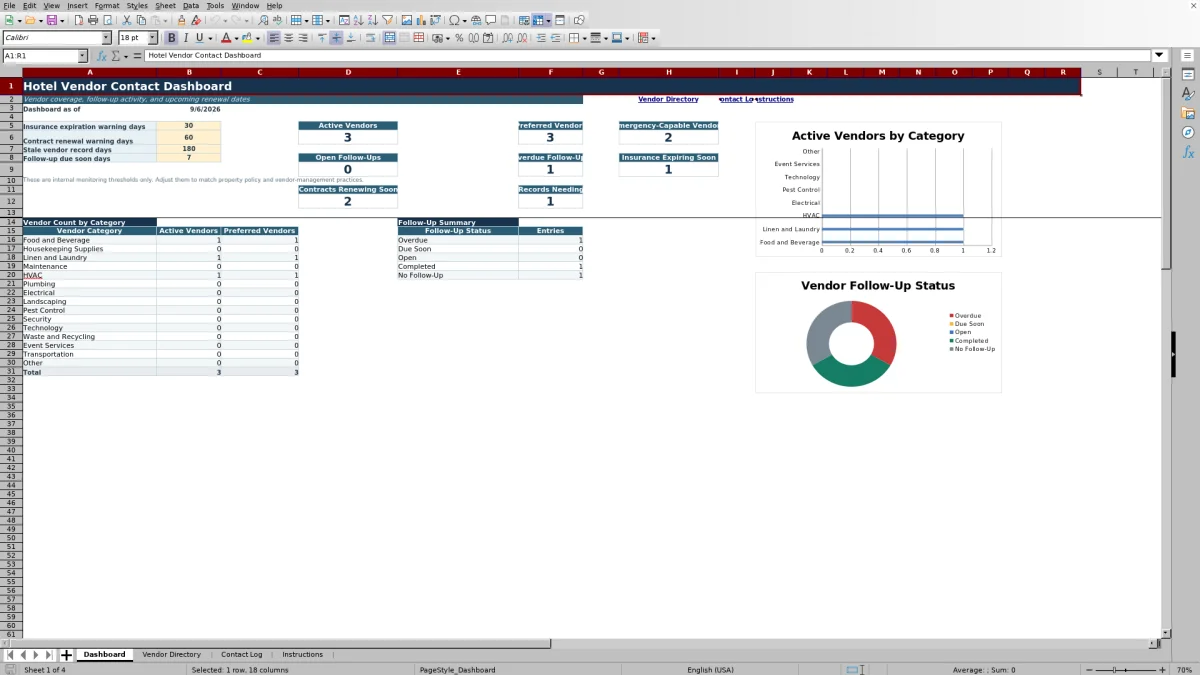The height and width of the screenshot is (675, 1200).
Task: Open the sidebar Functions fx icon
Action: coord(1188,152)
